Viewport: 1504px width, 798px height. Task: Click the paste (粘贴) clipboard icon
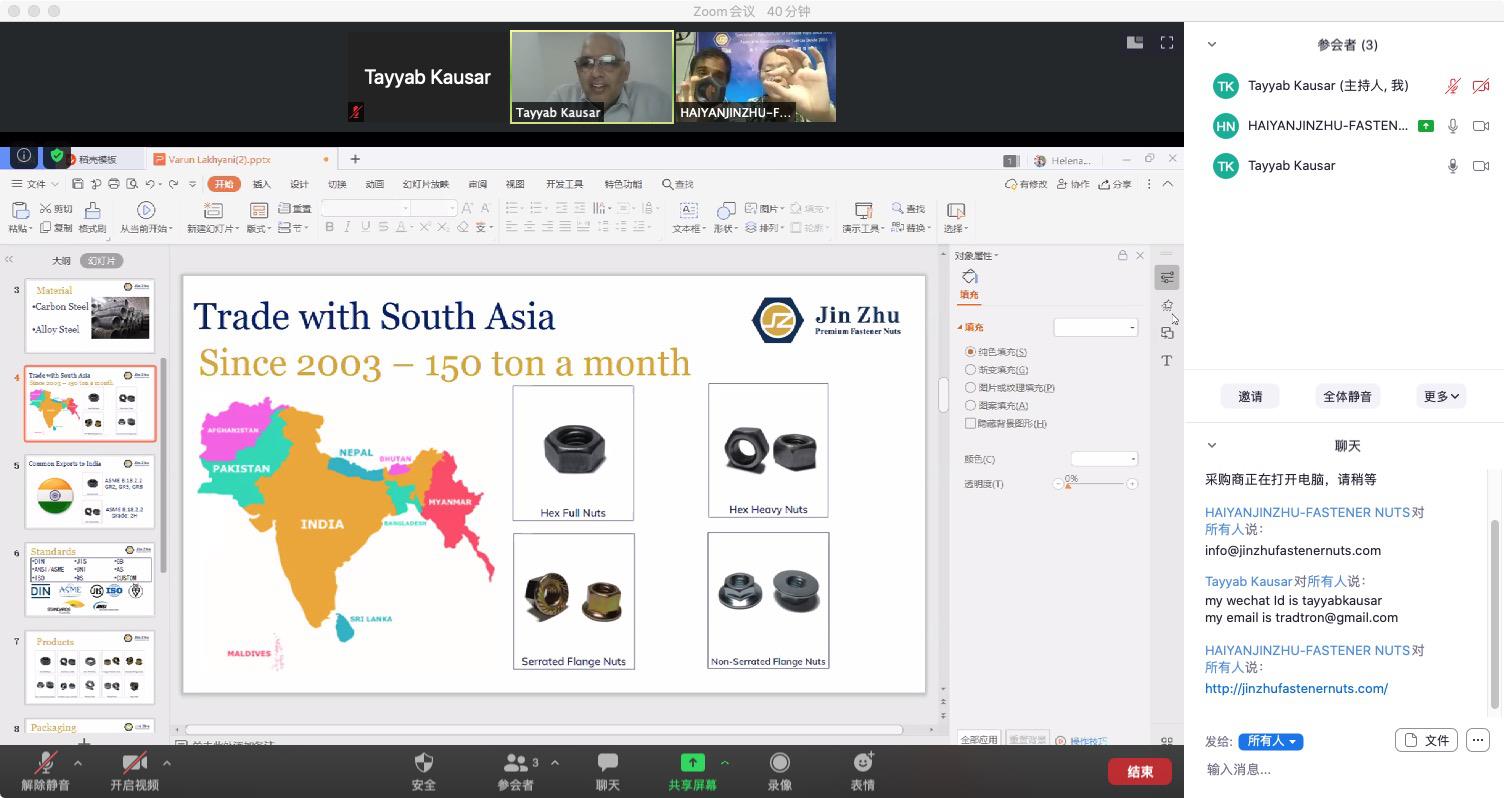[19, 209]
